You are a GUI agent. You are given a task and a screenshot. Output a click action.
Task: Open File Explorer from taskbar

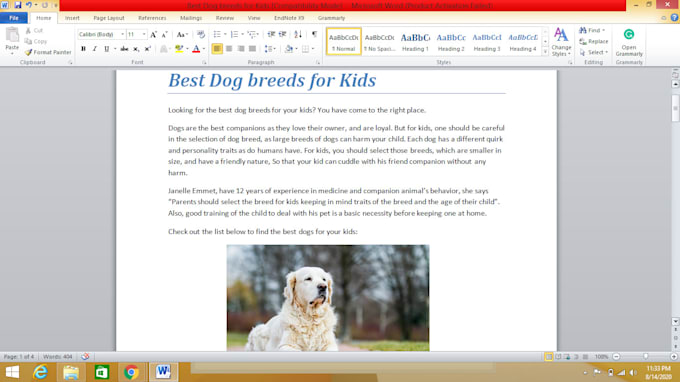tap(71, 372)
